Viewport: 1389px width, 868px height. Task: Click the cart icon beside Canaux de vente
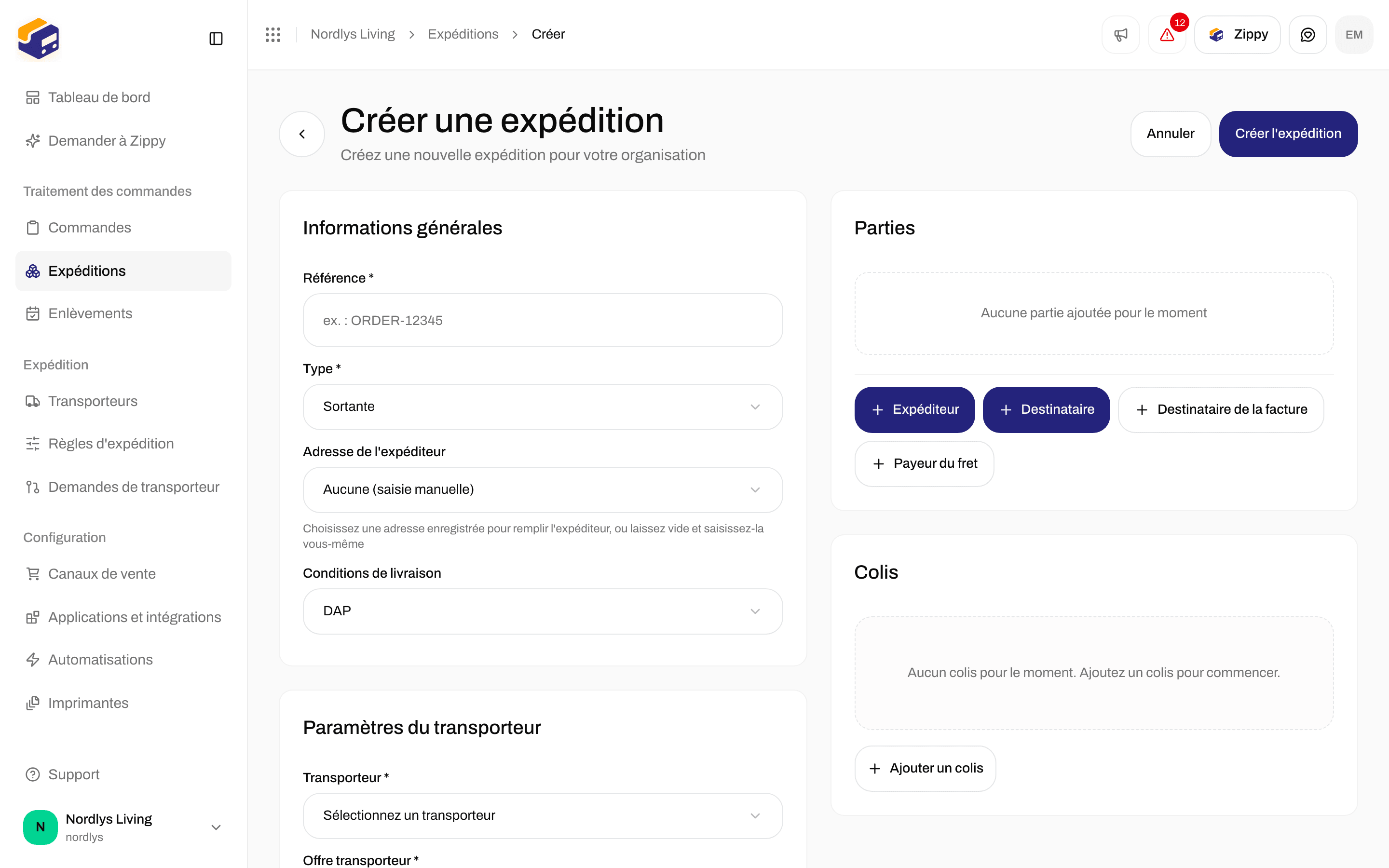(x=33, y=574)
